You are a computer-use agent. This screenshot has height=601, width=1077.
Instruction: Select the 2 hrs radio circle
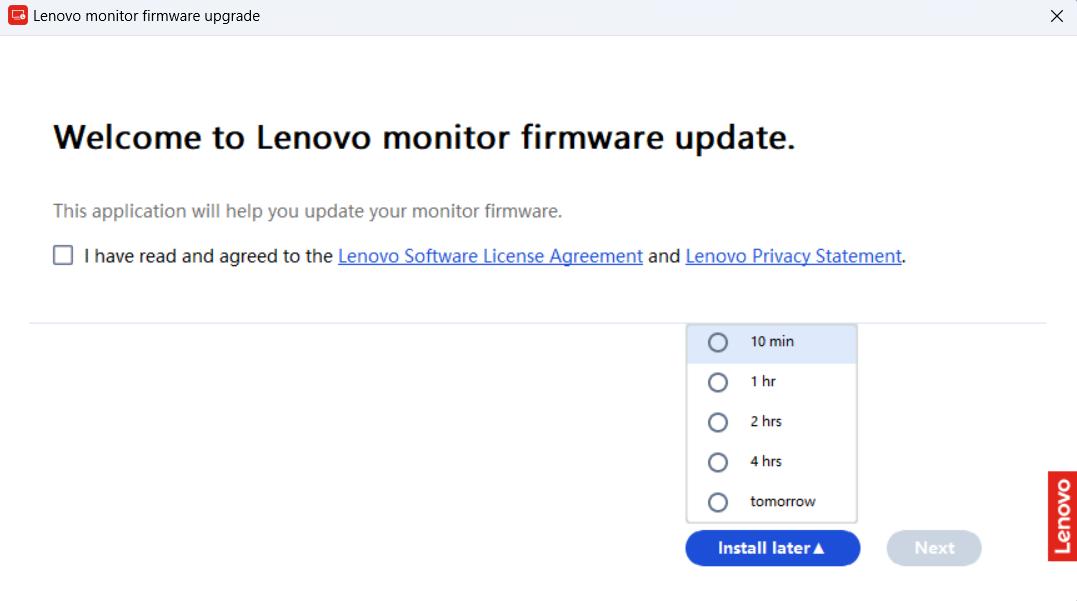(718, 422)
